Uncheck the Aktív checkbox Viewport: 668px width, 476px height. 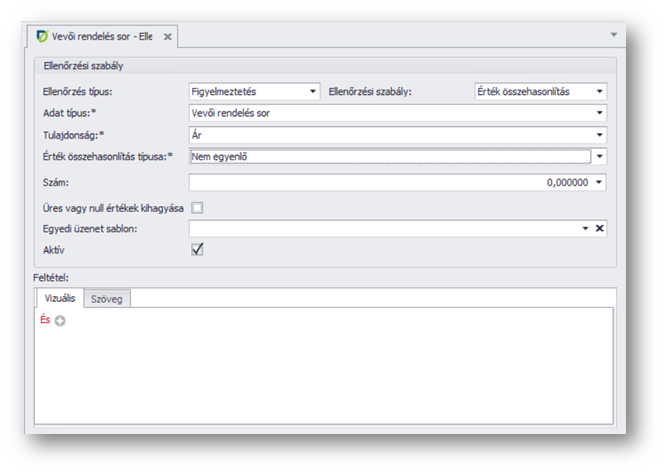[197, 249]
